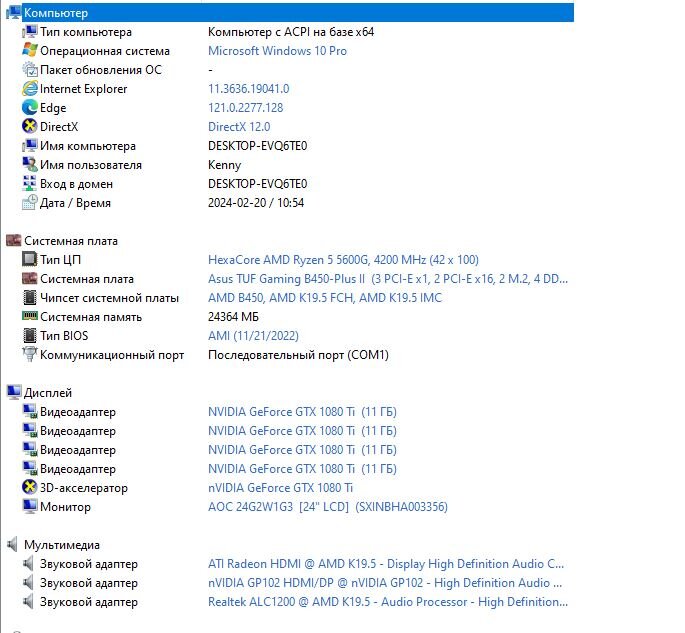This screenshot has height=633, width=685.
Task: Select the date value 2024-02-20 / 10:54
Action: pyautogui.click(x=256, y=203)
